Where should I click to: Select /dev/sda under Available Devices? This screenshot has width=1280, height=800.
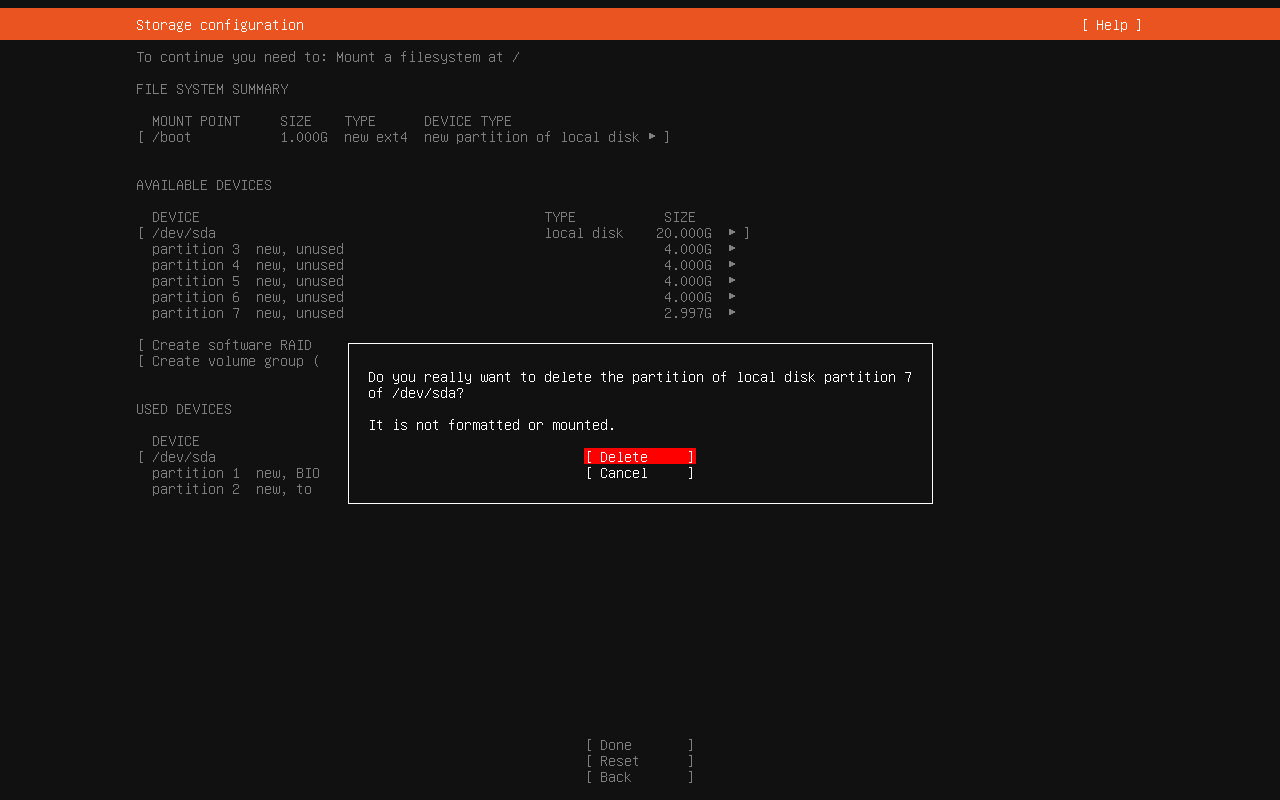[184, 233]
